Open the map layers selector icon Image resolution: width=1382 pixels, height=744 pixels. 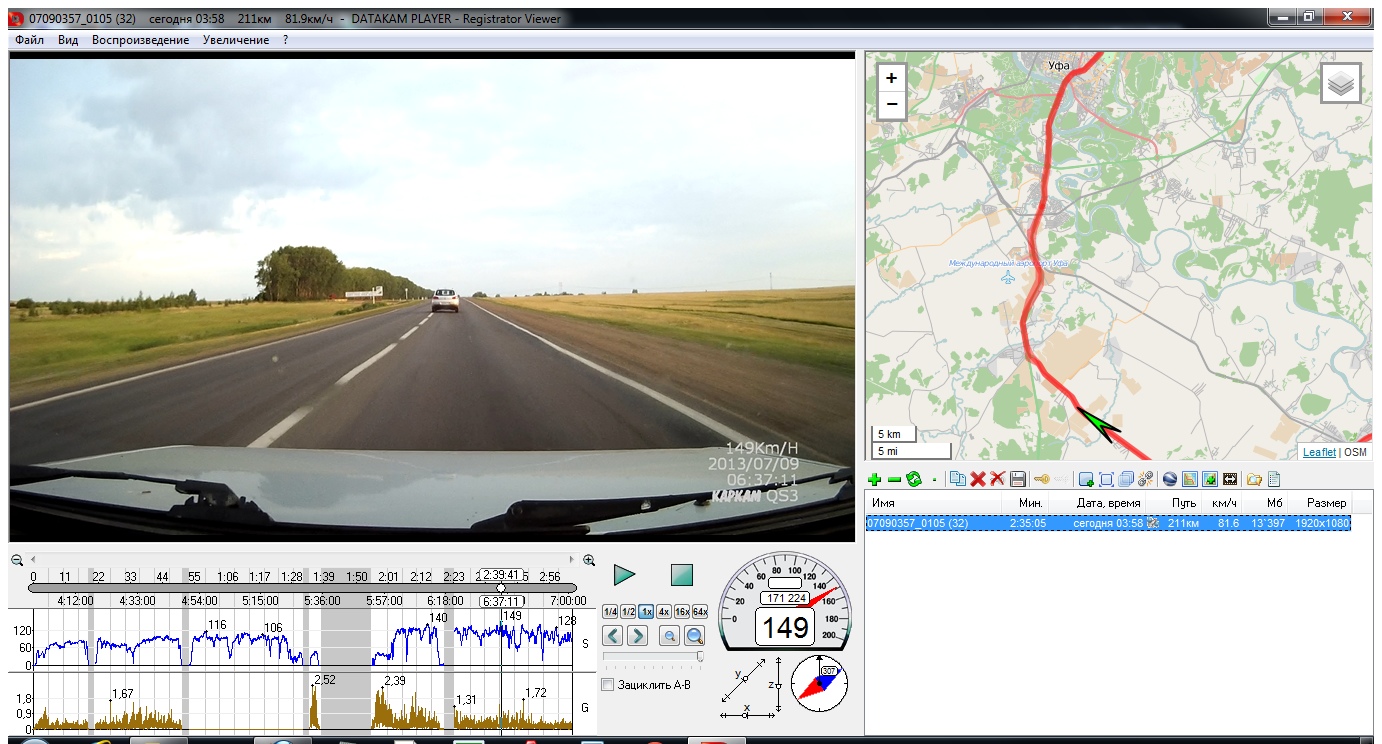click(1341, 84)
